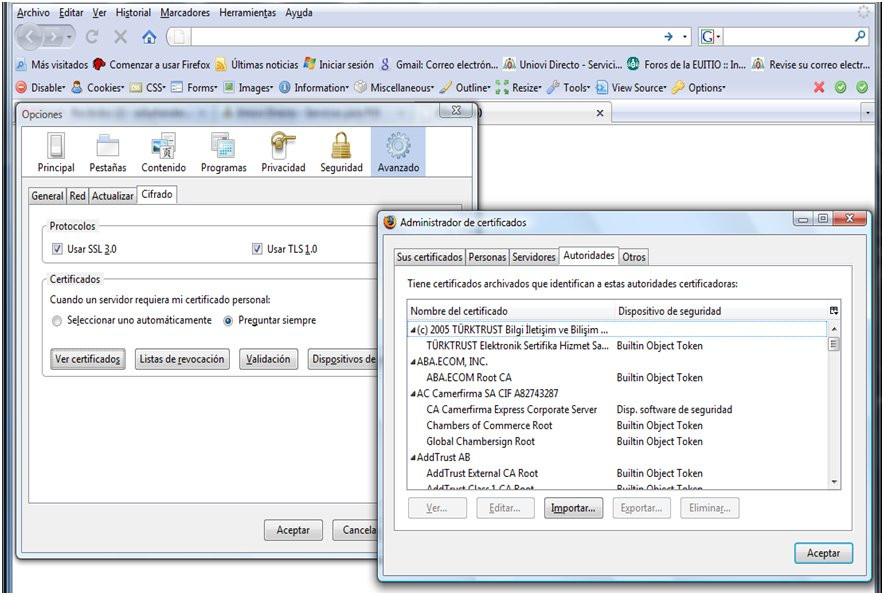Select Preguntar siempre radio button

click(x=228, y=321)
